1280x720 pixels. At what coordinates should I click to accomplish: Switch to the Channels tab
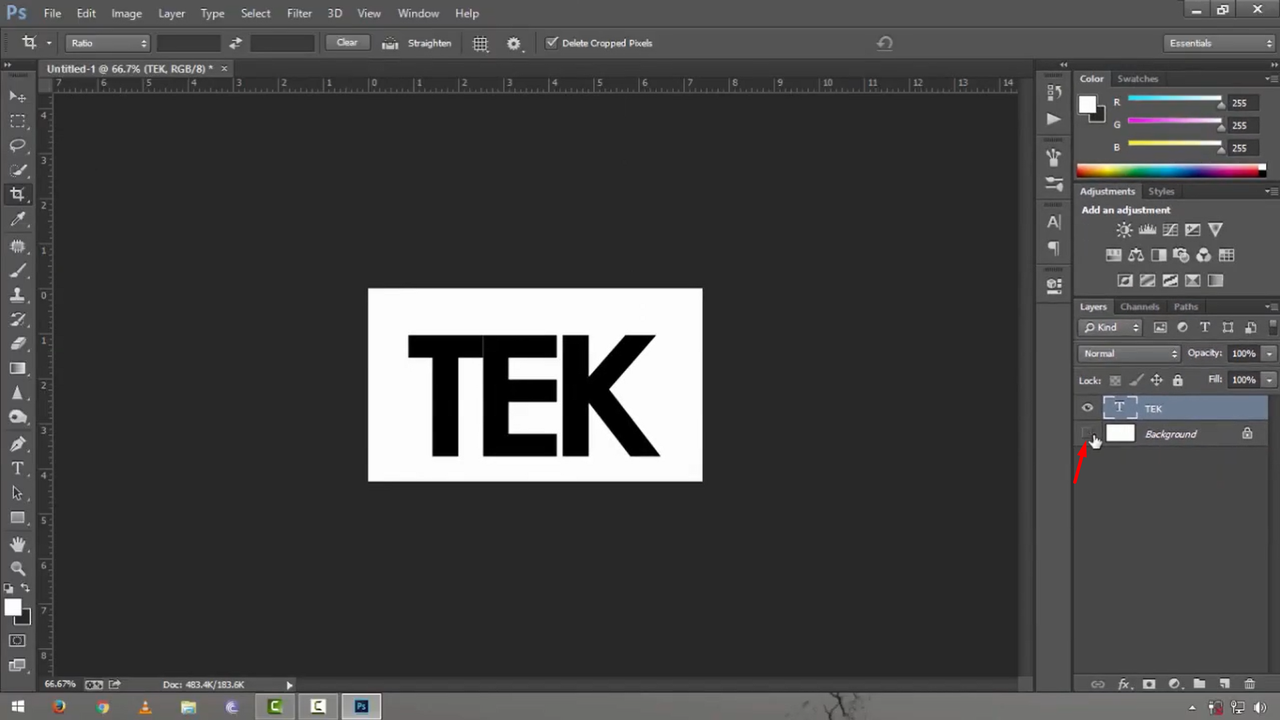(x=1139, y=306)
